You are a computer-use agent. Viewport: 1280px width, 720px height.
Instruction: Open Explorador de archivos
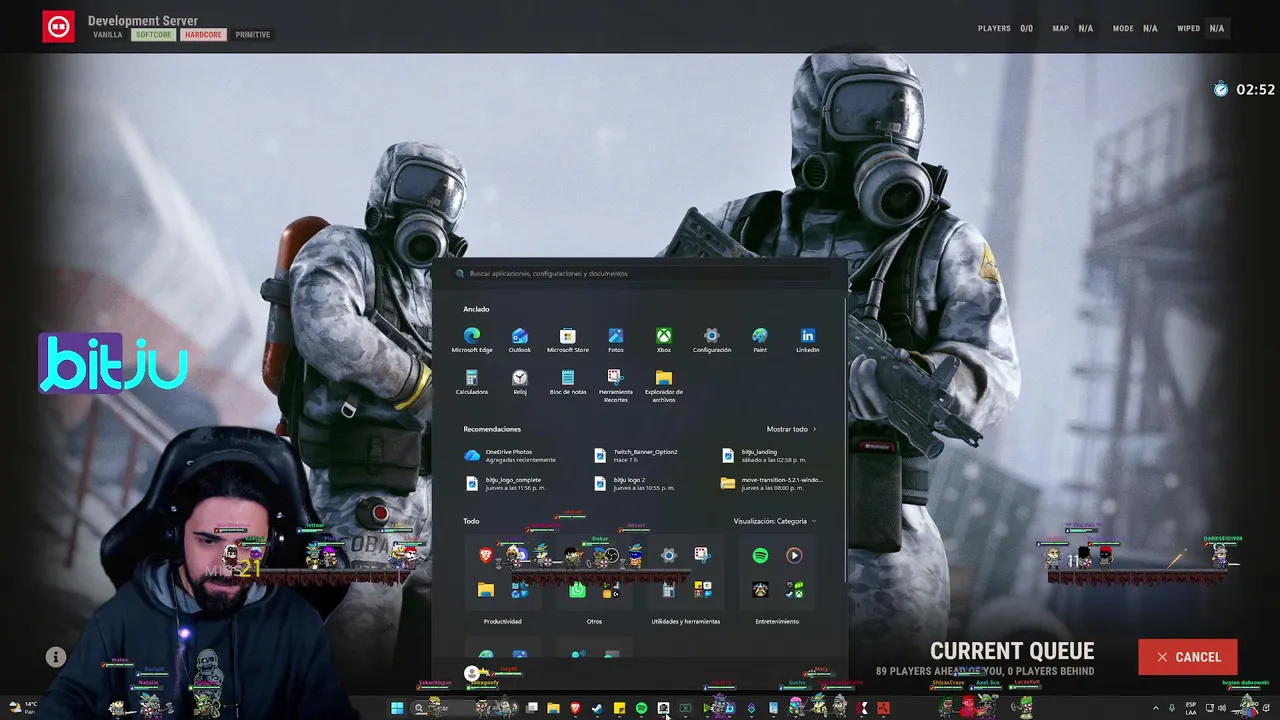[664, 386]
